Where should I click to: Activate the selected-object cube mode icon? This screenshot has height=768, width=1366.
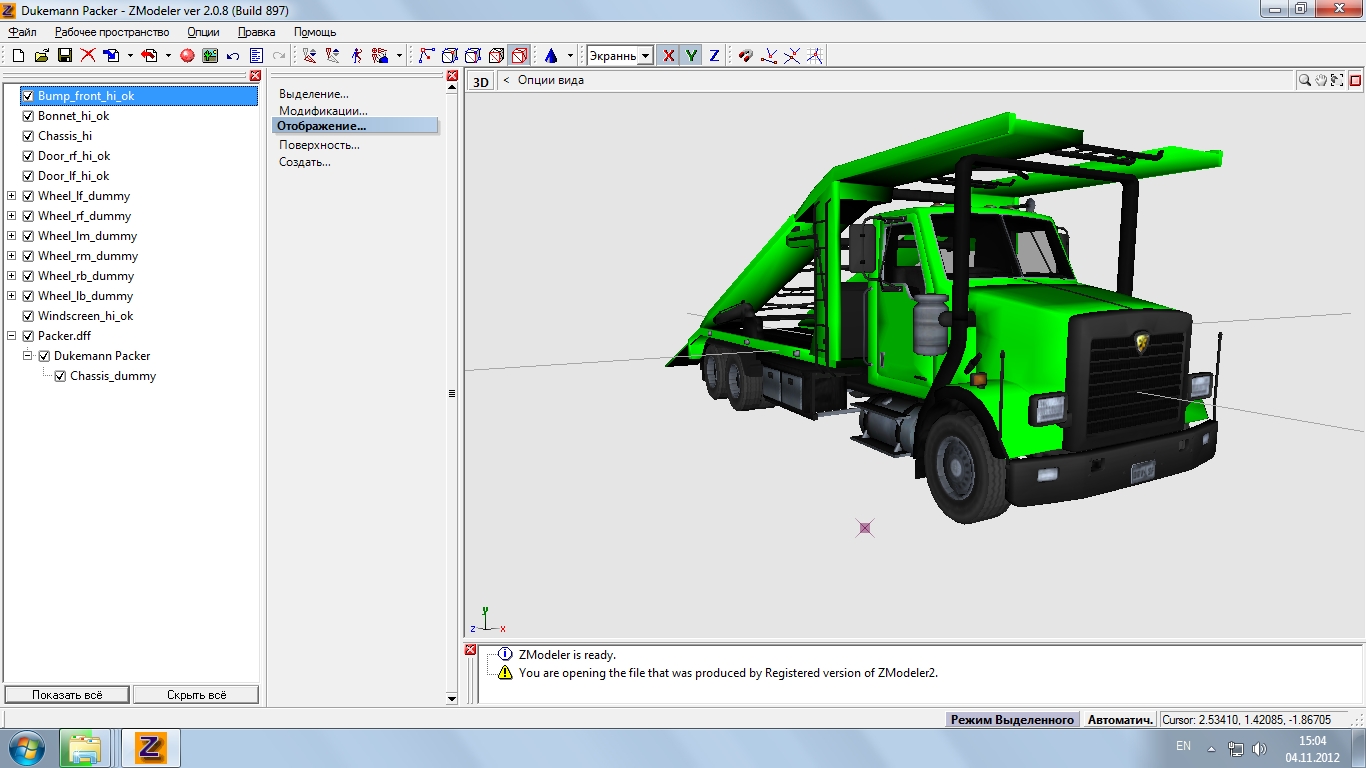point(519,56)
